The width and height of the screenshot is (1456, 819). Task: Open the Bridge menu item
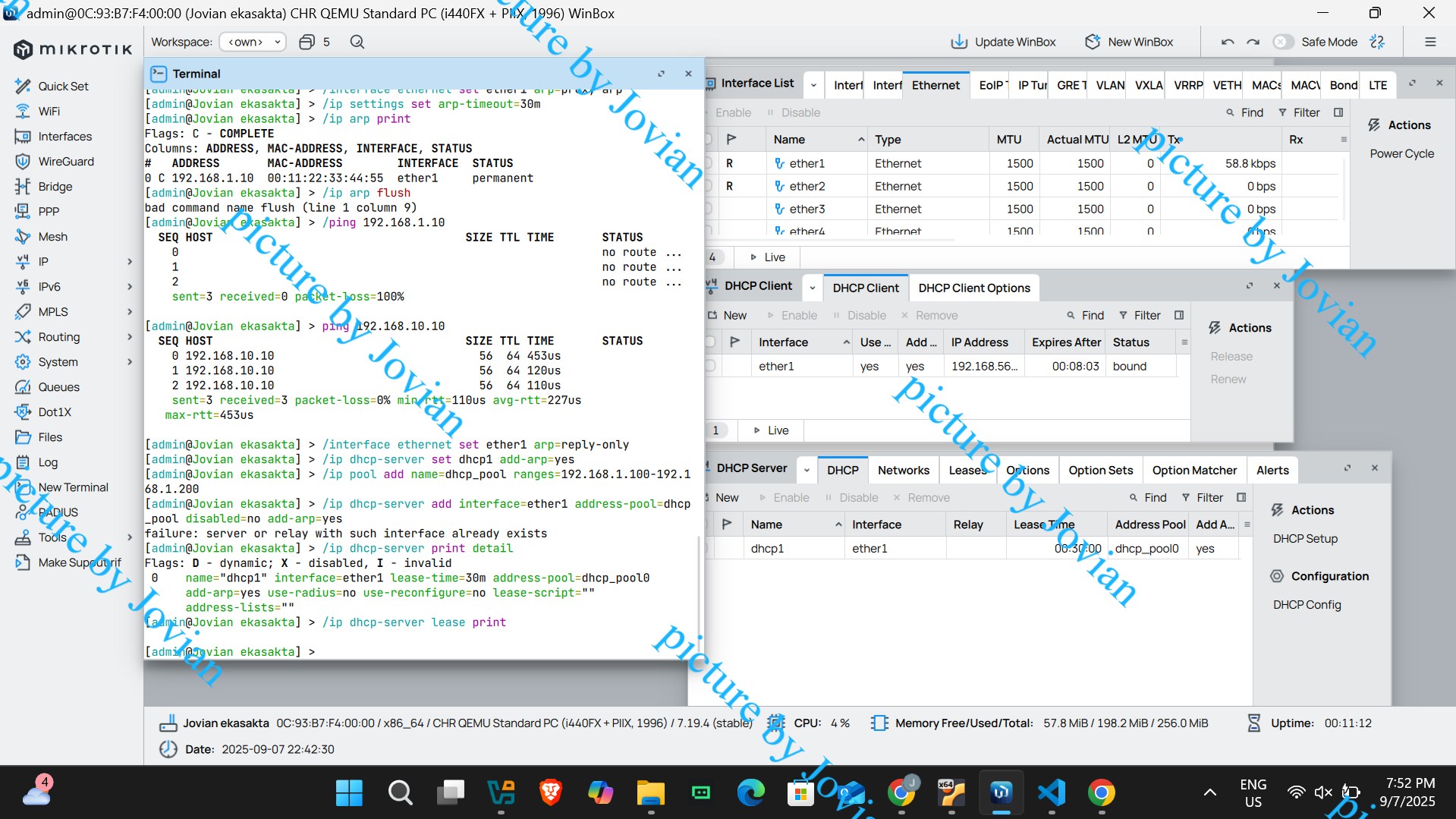coord(55,186)
